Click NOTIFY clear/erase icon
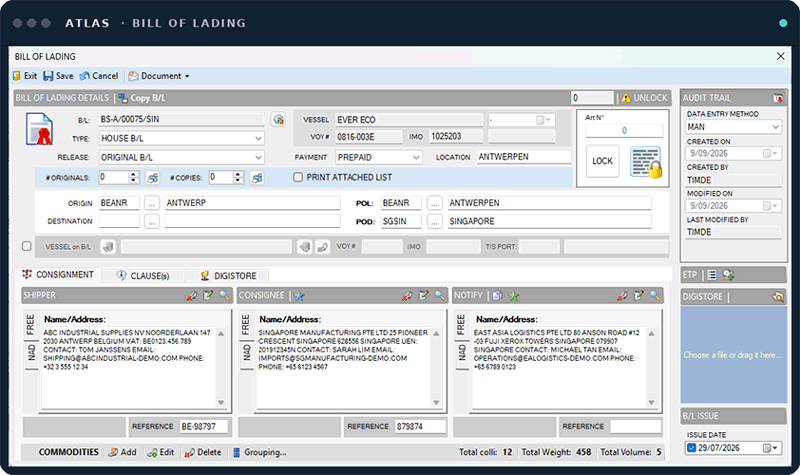The width and height of the screenshot is (800, 475). pos(622,295)
